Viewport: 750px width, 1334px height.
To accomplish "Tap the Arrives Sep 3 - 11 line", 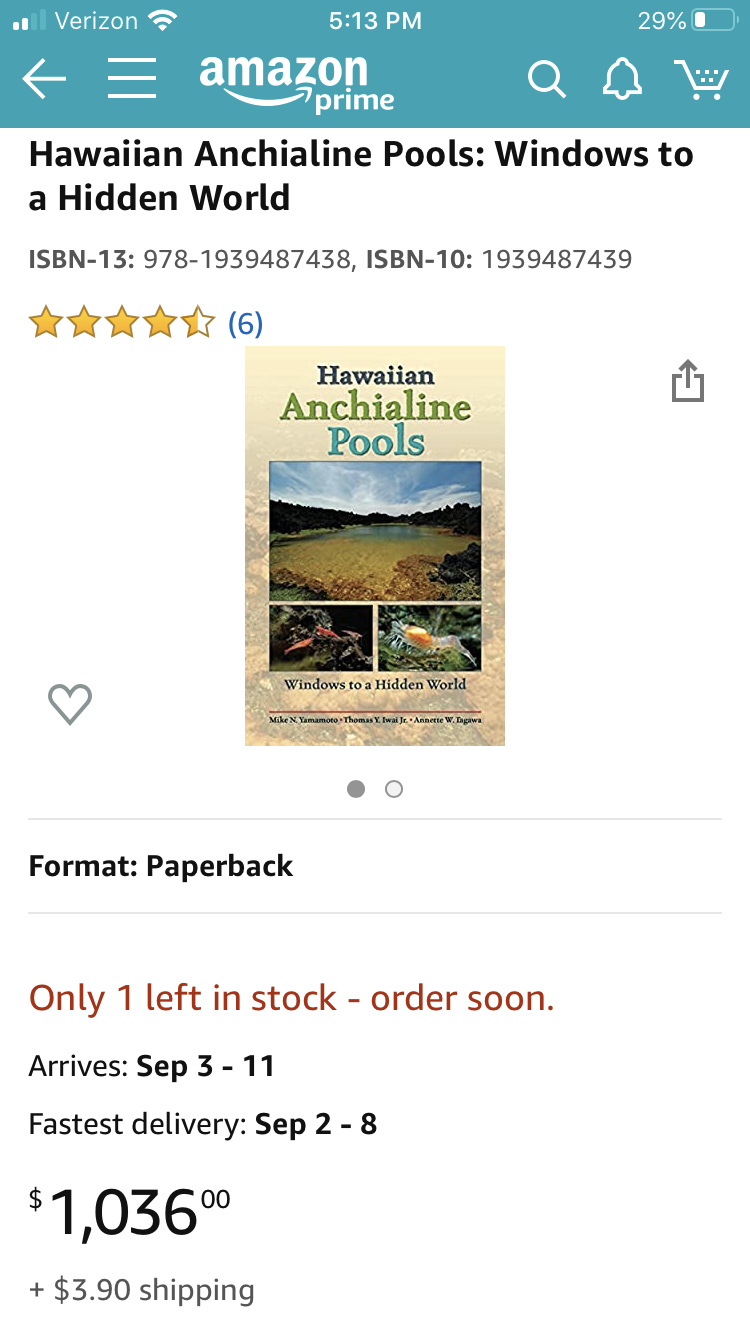I will [x=152, y=1066].
